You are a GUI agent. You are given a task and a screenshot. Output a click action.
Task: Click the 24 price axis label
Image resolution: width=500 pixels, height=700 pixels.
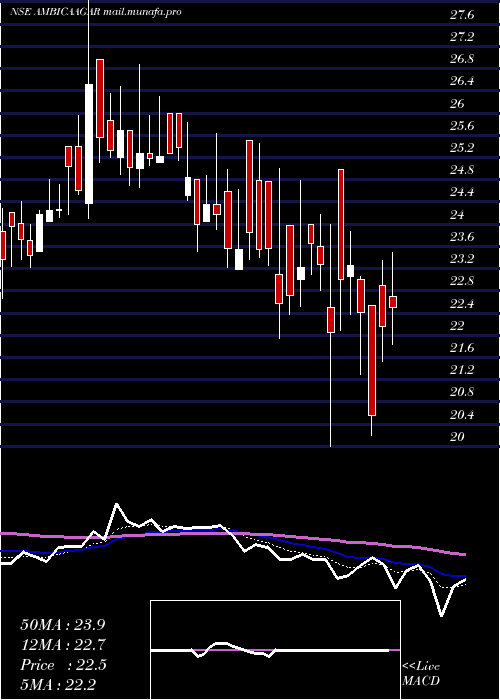tap(458, 215)
